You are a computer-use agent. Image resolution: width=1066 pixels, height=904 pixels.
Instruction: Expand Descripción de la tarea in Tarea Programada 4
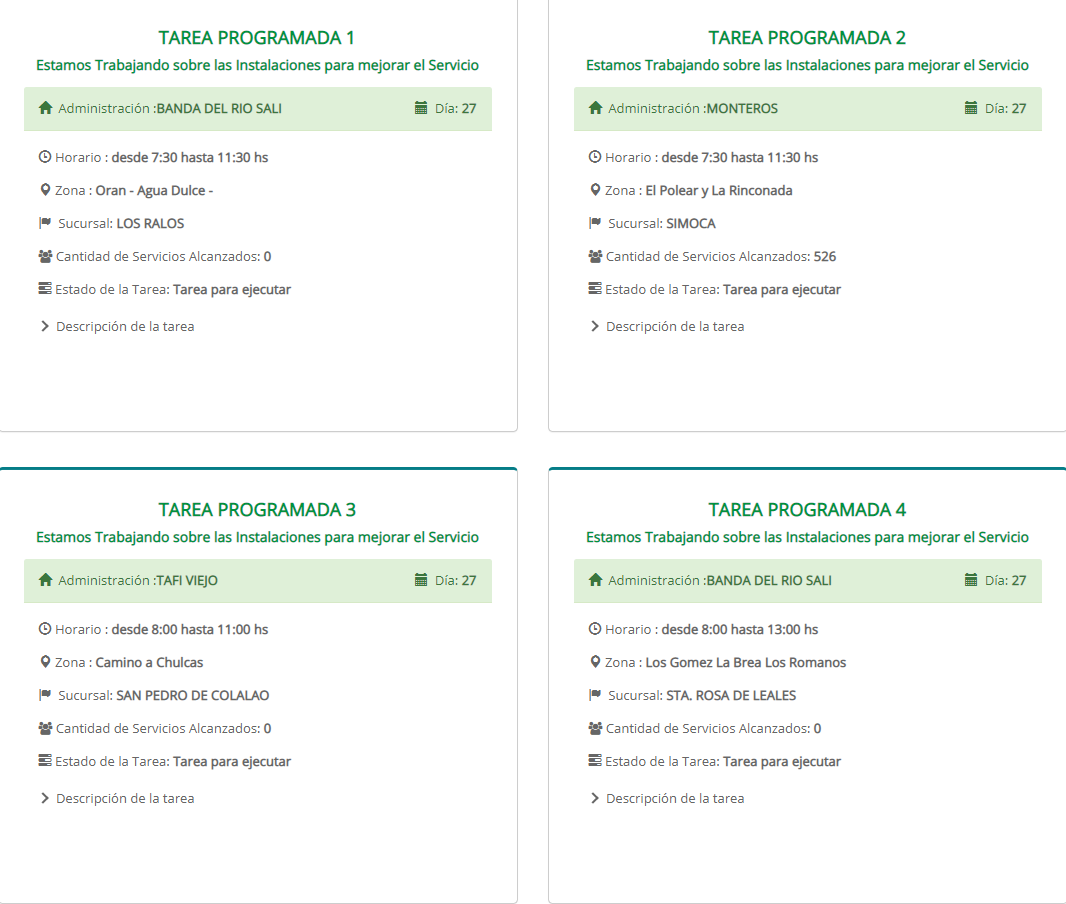pos(667,799)
